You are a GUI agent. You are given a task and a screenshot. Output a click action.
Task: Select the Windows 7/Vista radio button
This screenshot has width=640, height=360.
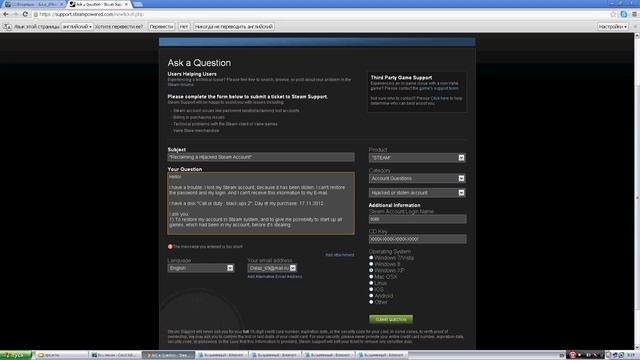click(371, 258)
